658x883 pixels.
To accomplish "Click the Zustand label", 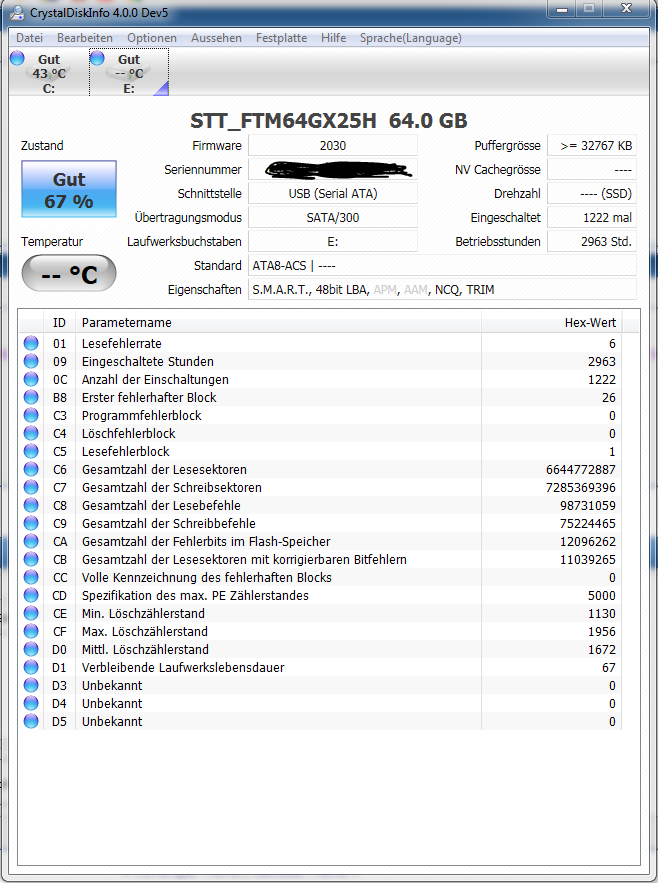I will pos(42,145).
